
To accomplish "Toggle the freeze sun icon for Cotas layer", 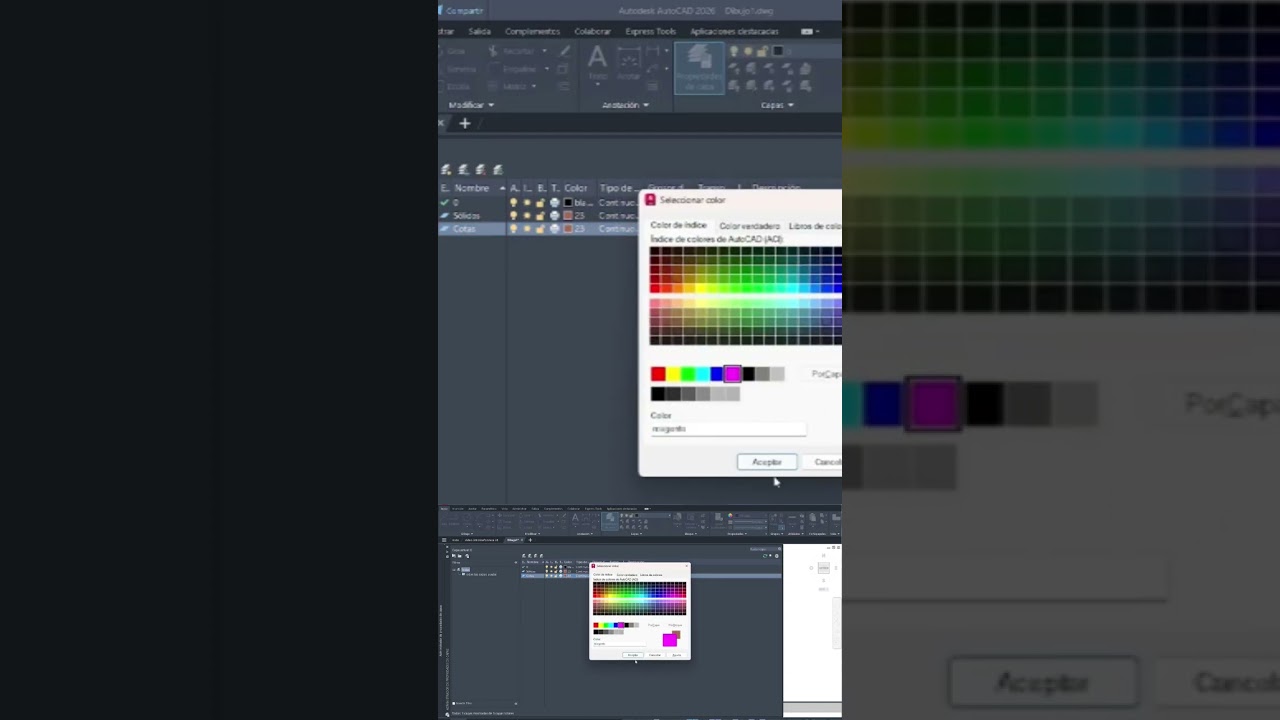I will 527,228.
